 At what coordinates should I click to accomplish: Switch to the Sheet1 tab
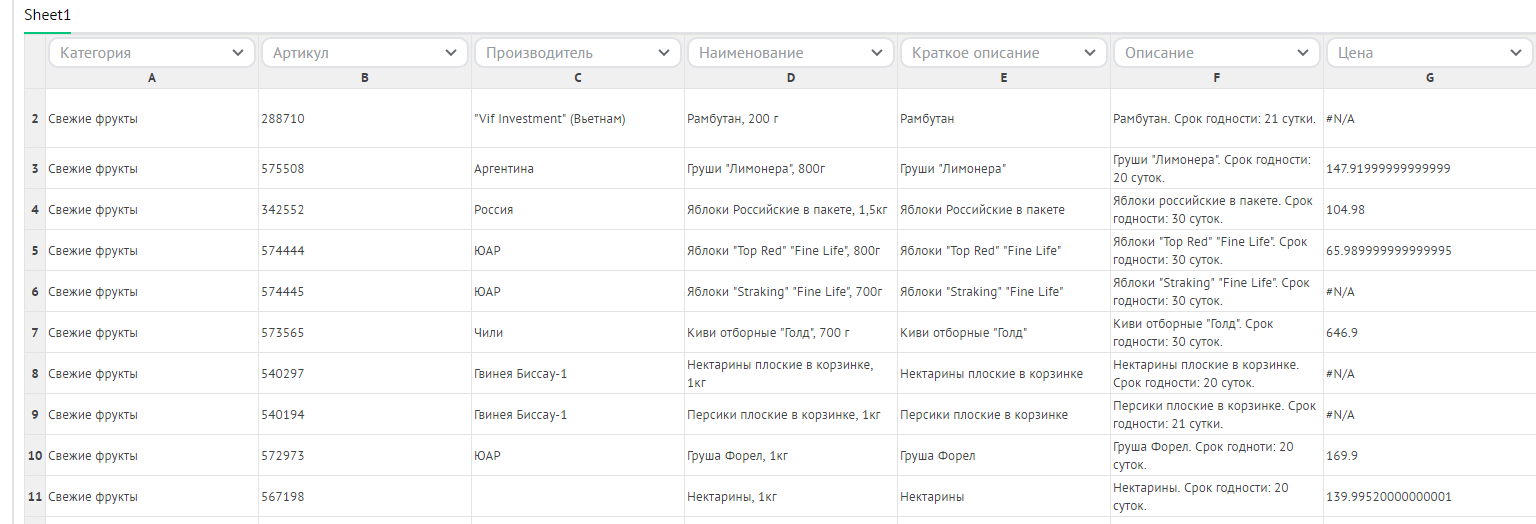pos(47,16)
